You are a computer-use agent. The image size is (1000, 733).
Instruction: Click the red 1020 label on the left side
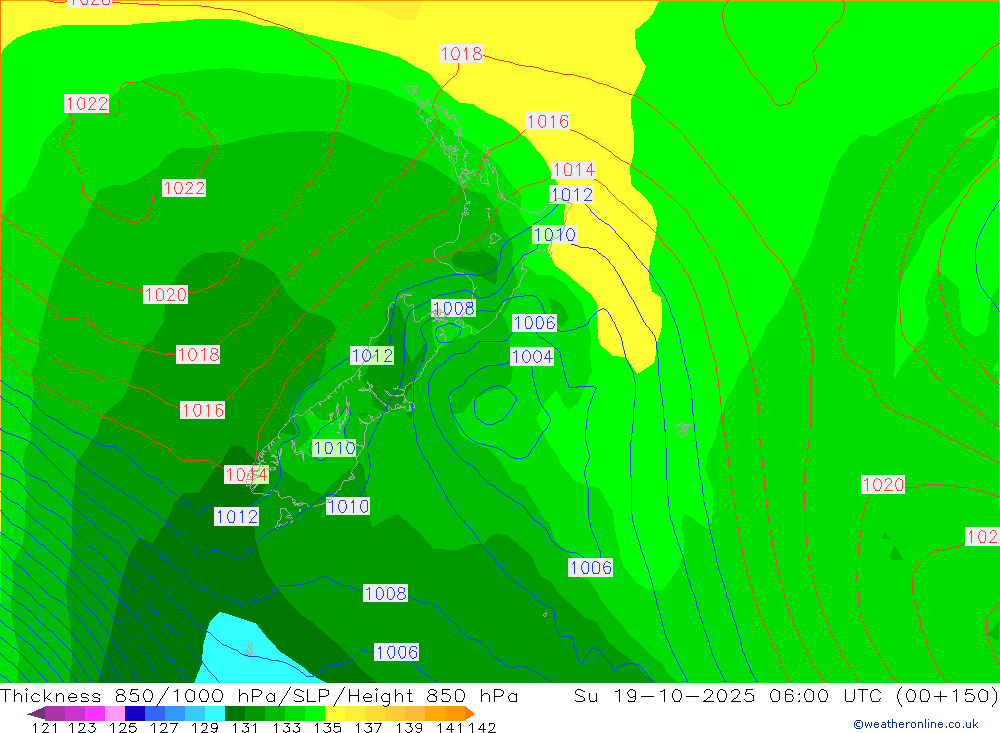click(165, 295)
